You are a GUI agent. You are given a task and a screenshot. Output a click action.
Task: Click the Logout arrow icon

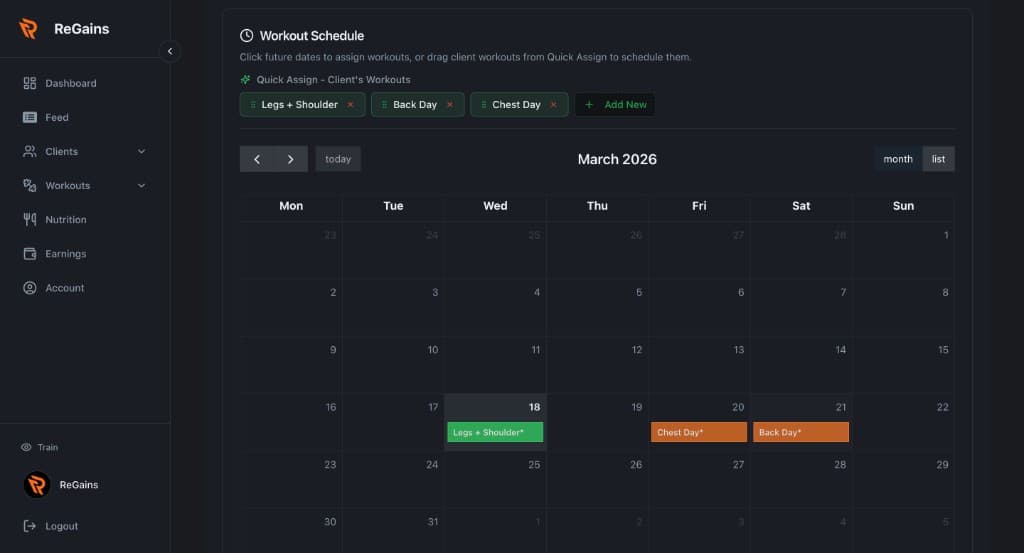(30, 526)
